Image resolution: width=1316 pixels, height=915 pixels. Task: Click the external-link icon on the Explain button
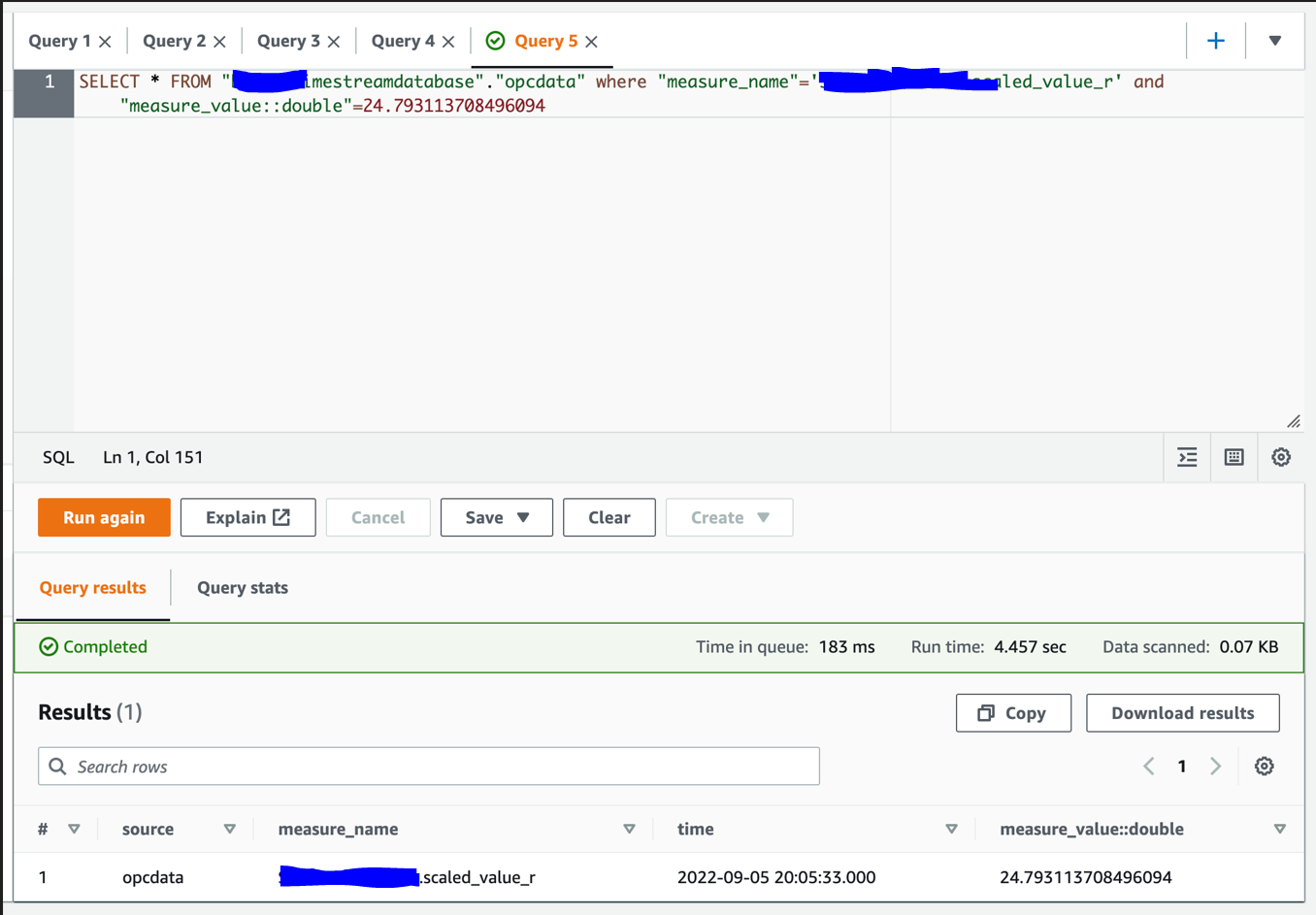pos(281,516)
